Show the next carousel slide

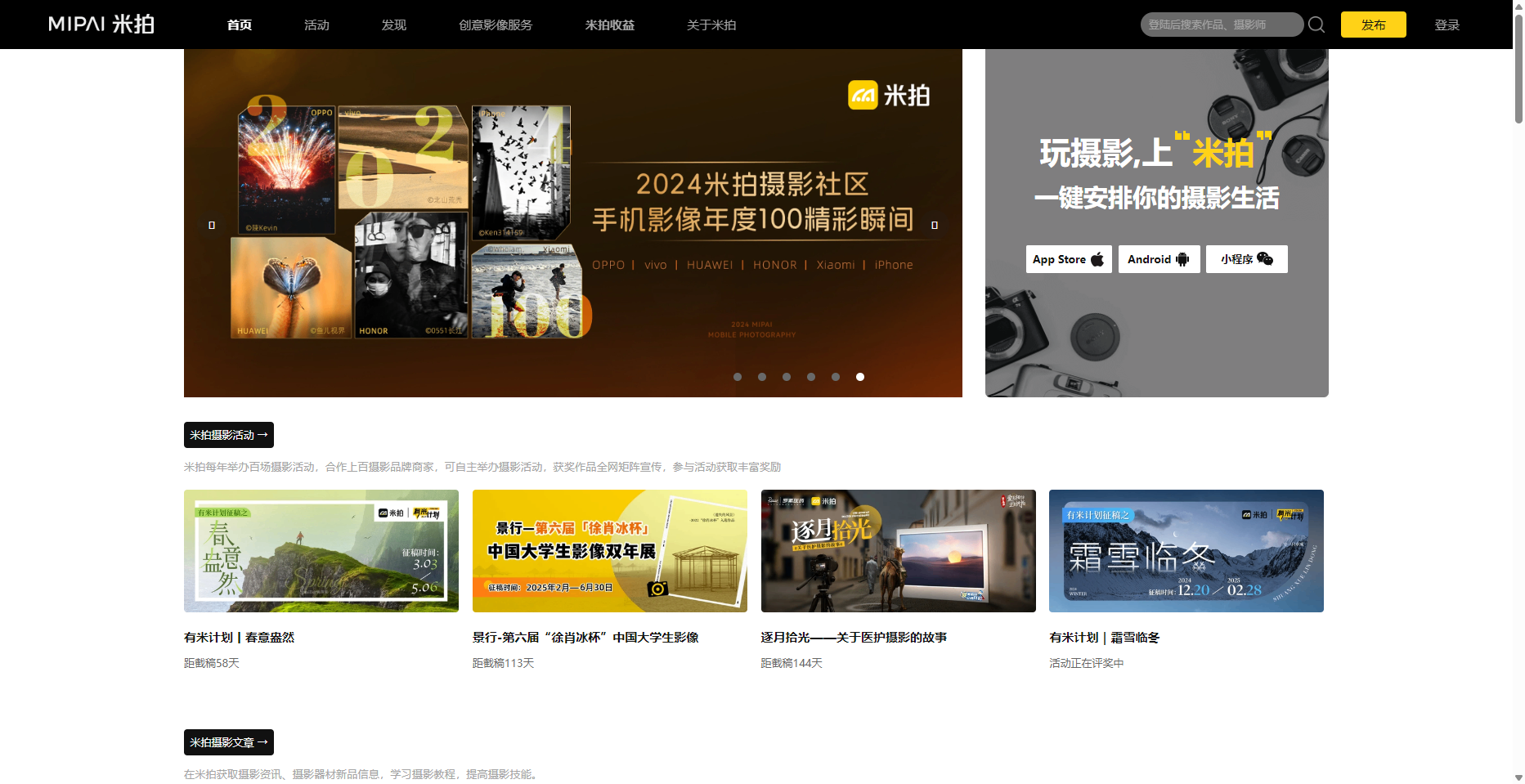[x=935, y=225]
